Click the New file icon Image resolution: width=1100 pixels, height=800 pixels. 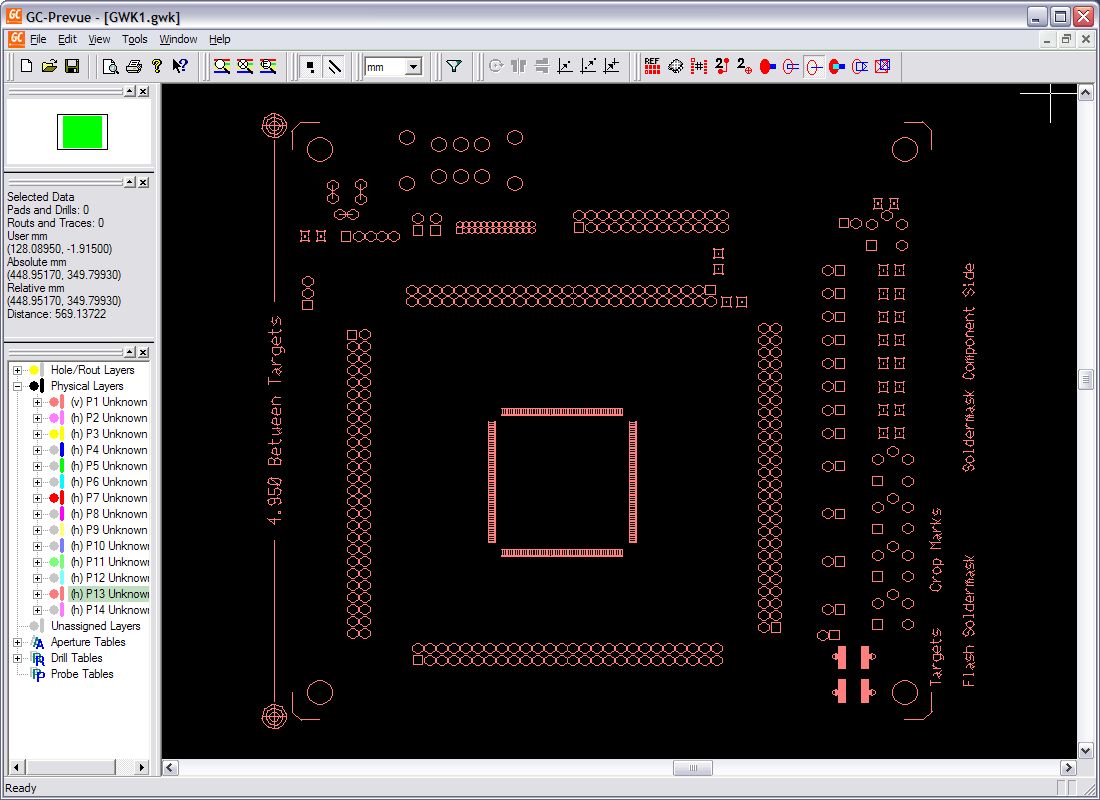click(x=27, y=66)
